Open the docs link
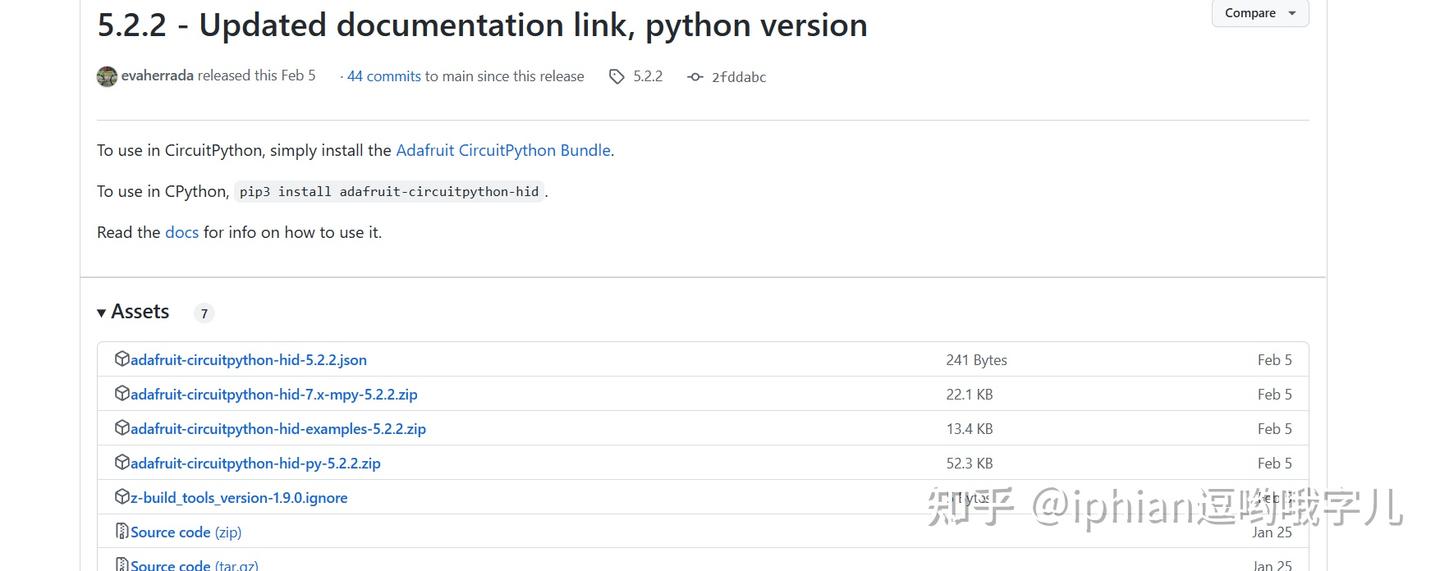The image size is (1440, 571). click(x=181, y=232)
